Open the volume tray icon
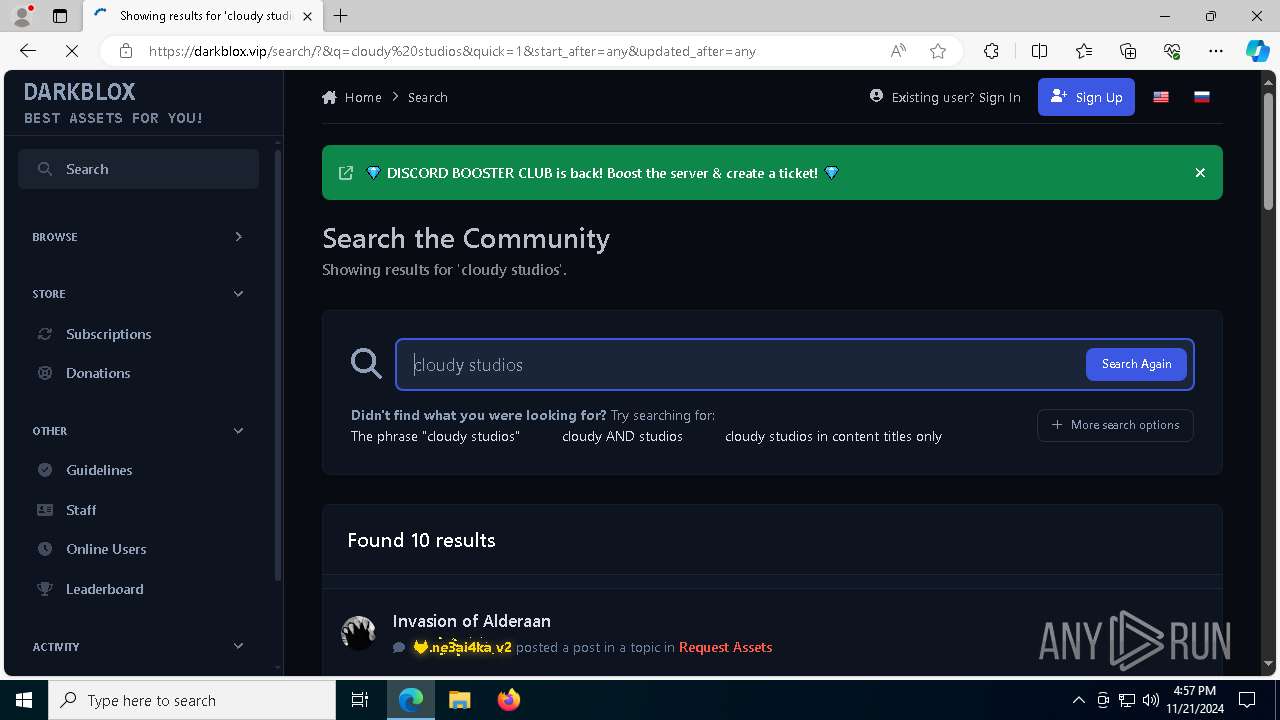 (x=1151, y=700)
